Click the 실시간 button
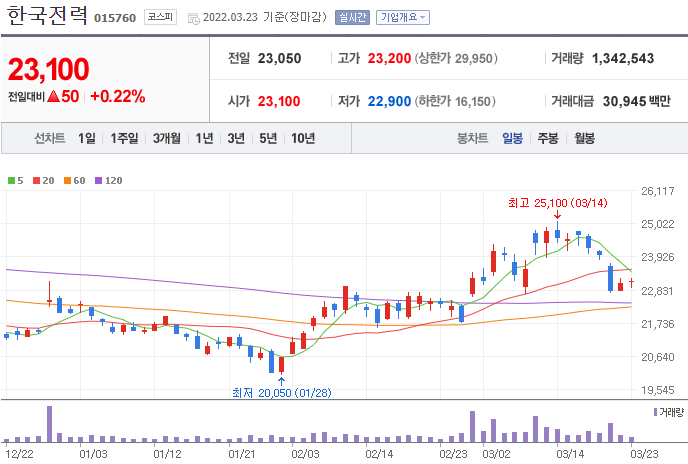688x464 pixels. (352, 18)
